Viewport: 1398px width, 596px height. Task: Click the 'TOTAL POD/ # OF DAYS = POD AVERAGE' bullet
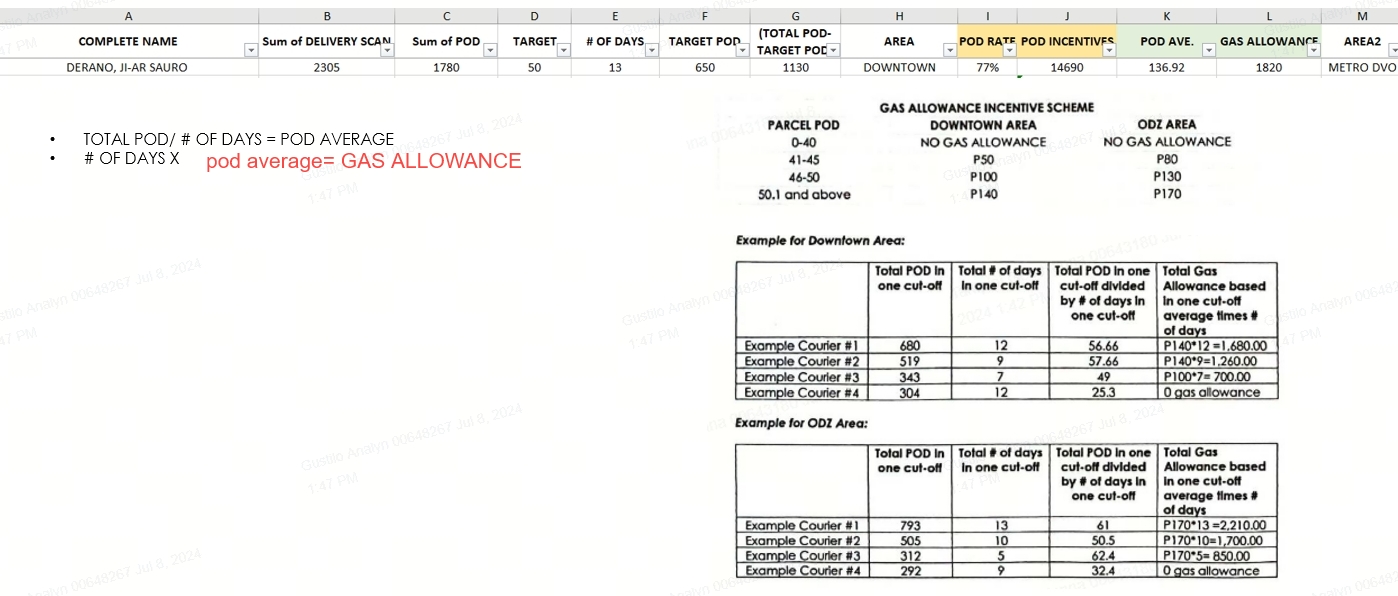point(238,139)
